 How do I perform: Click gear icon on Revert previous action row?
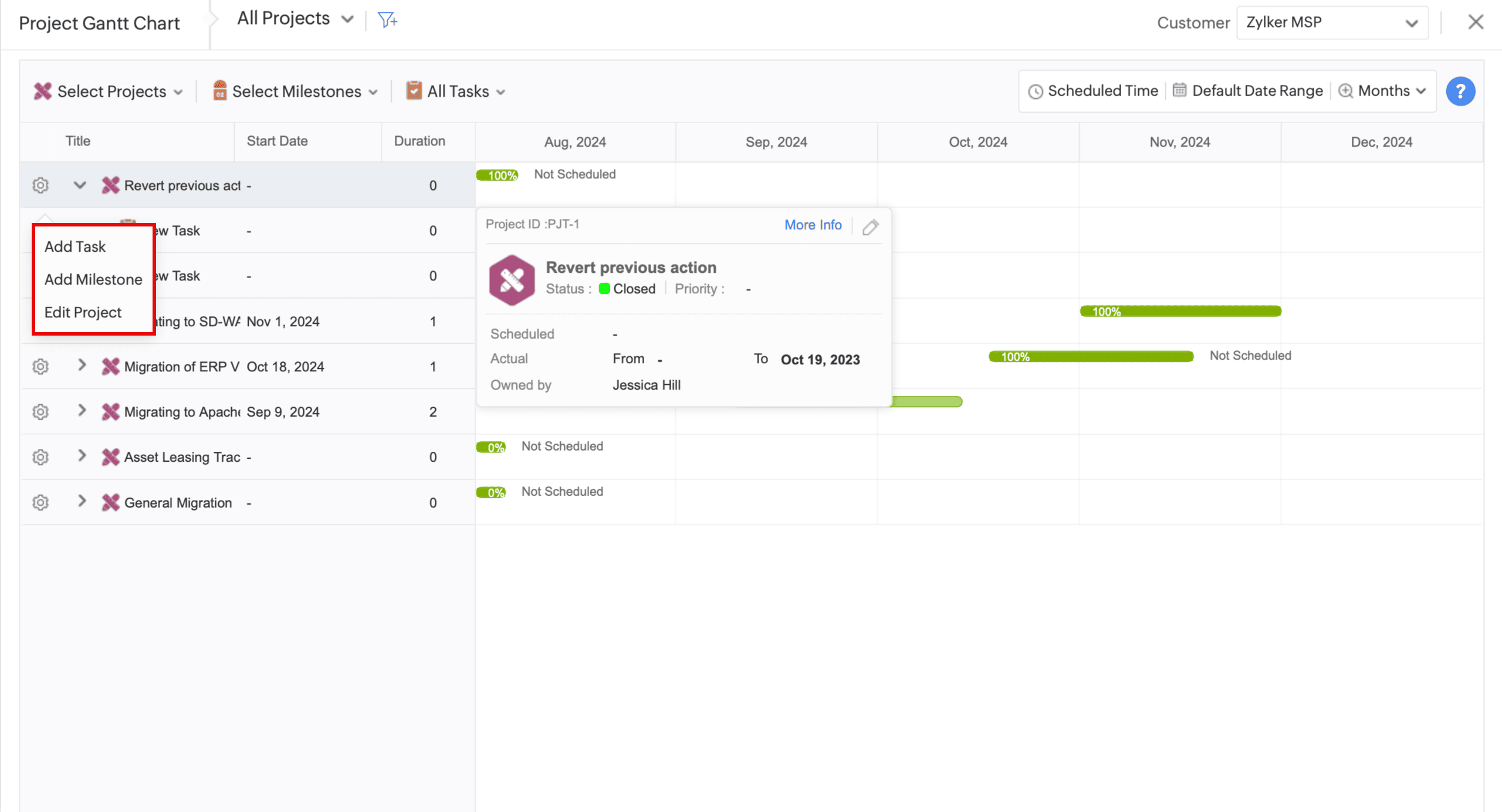coord(40,185)
